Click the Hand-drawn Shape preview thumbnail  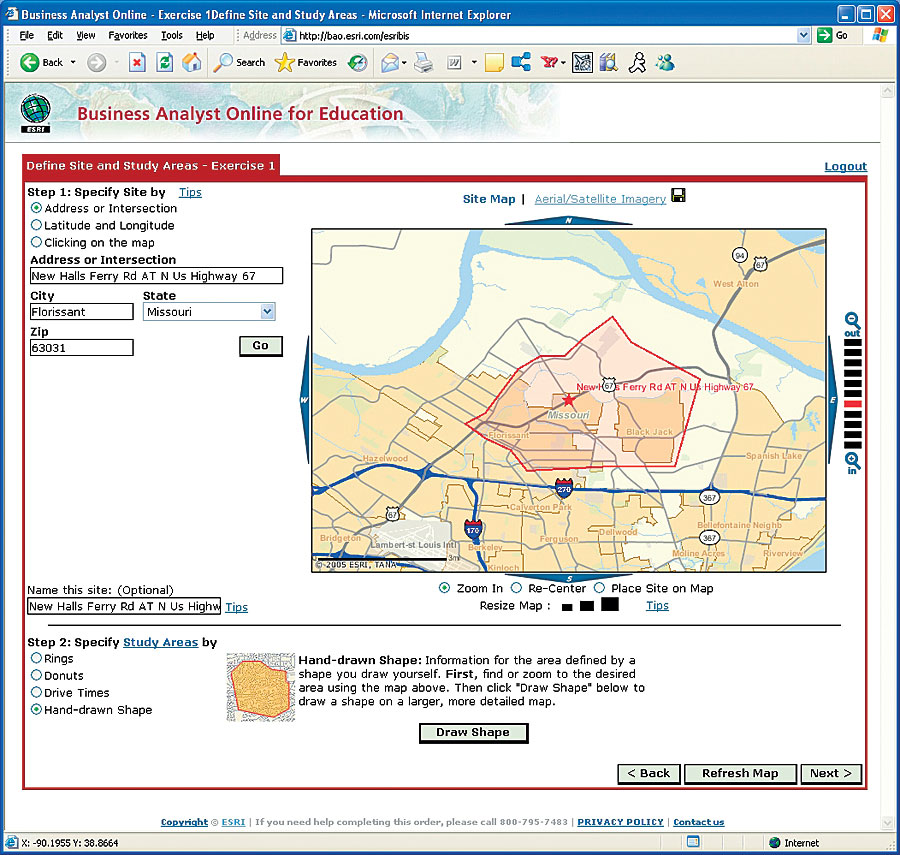click(x=261, y=687)
